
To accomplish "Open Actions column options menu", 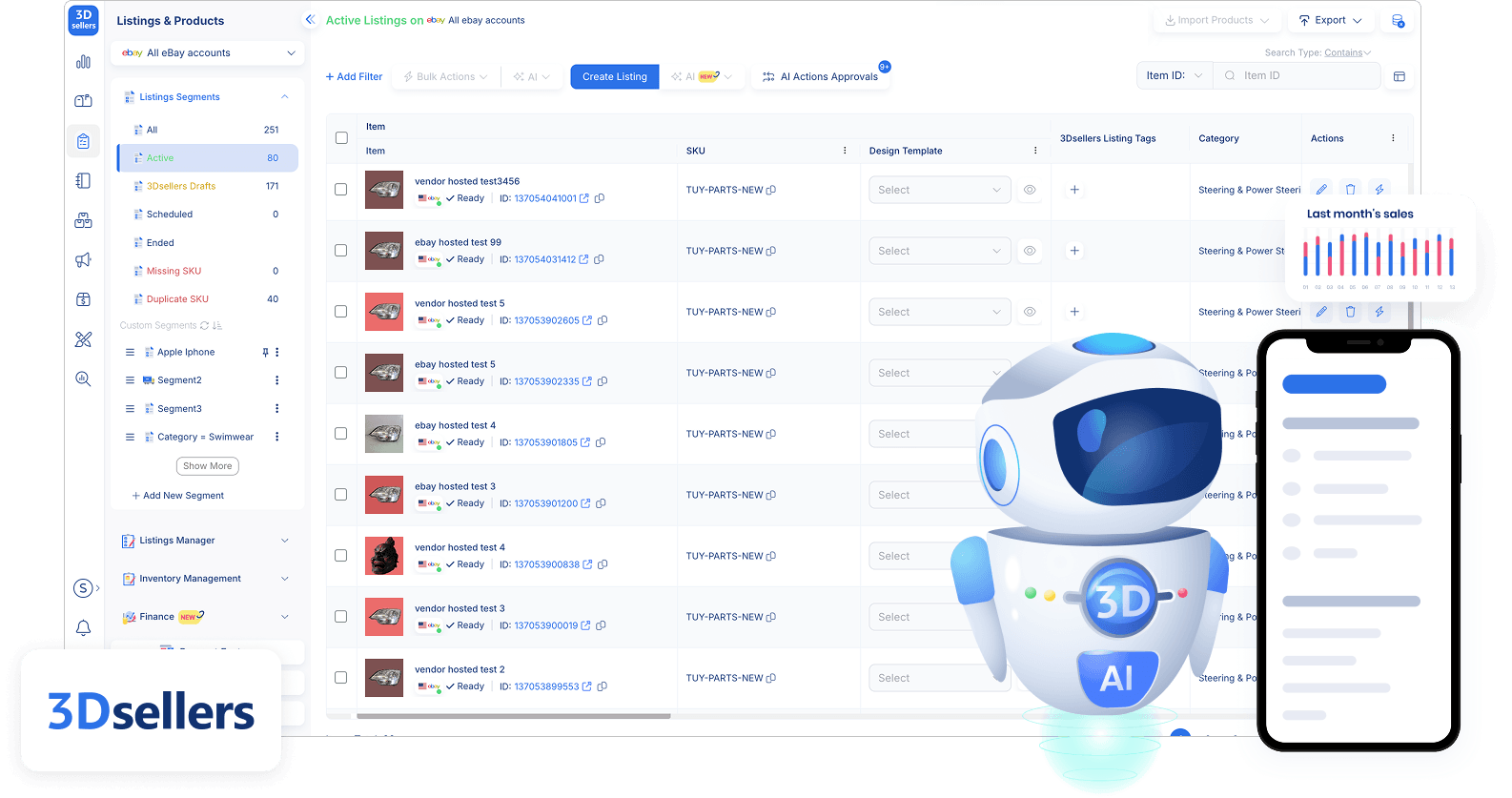I will (x=1393, y=138).
